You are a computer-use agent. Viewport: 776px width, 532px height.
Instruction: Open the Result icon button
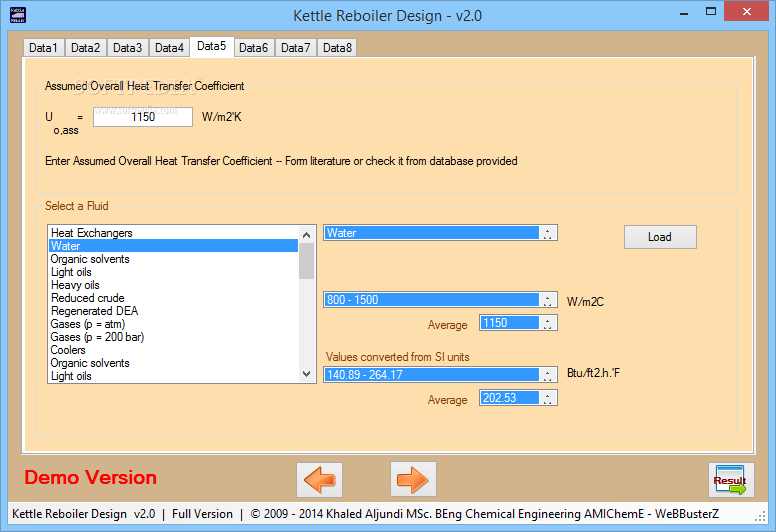coord(731,480)
